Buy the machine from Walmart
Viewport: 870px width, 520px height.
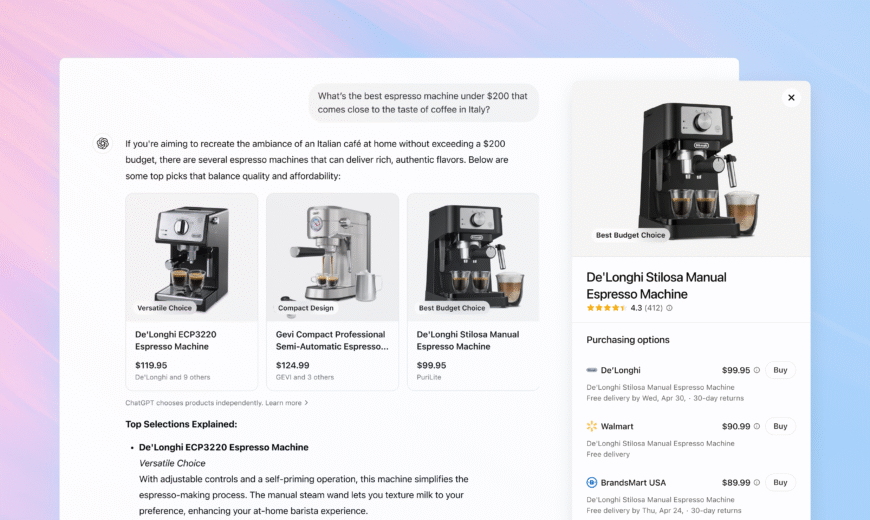click(x=780, y=426)
